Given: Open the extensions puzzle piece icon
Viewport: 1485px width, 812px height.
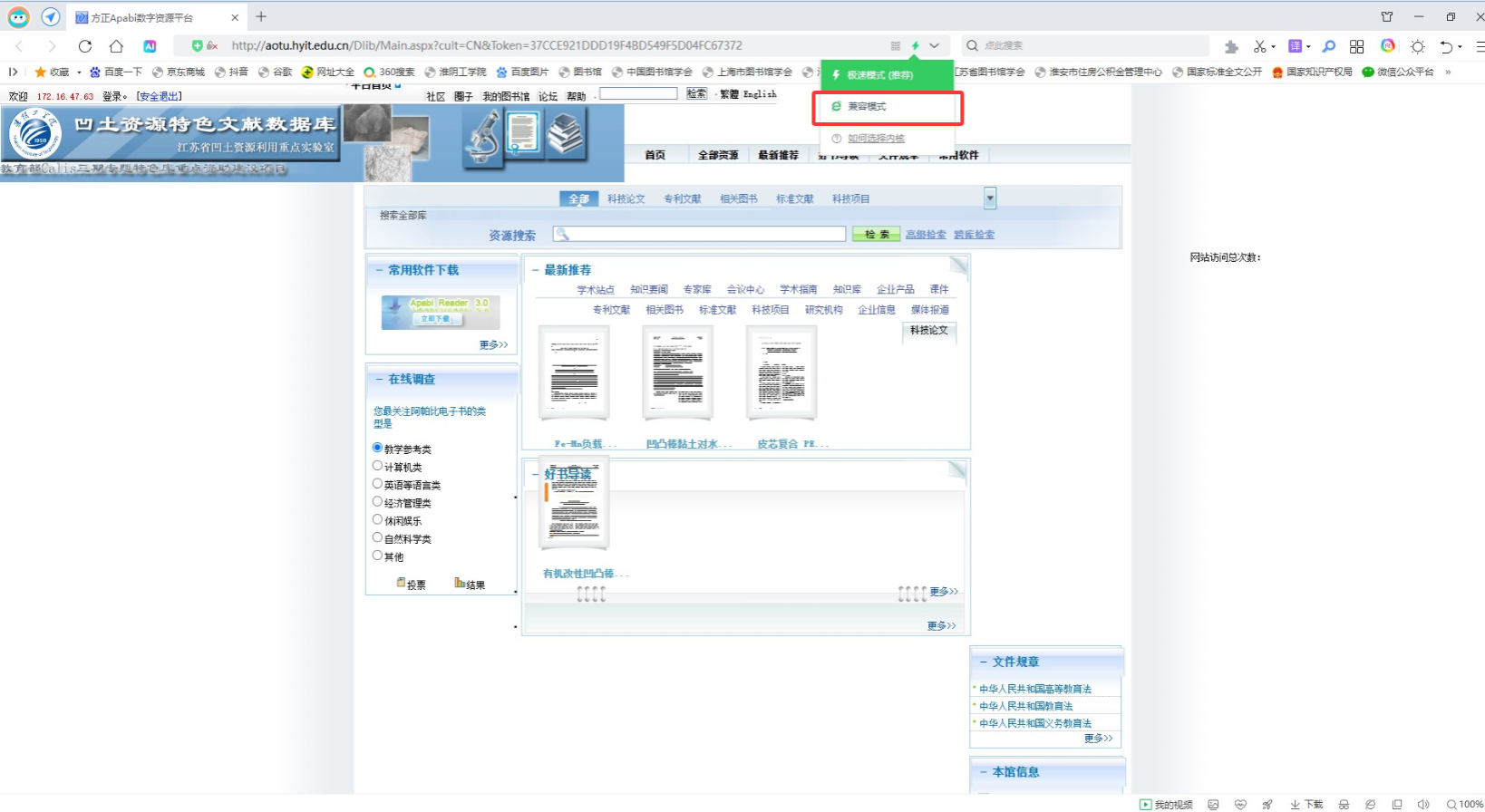Looking at the screenshot, I should pyautogui.click(x=1231, y=46).
